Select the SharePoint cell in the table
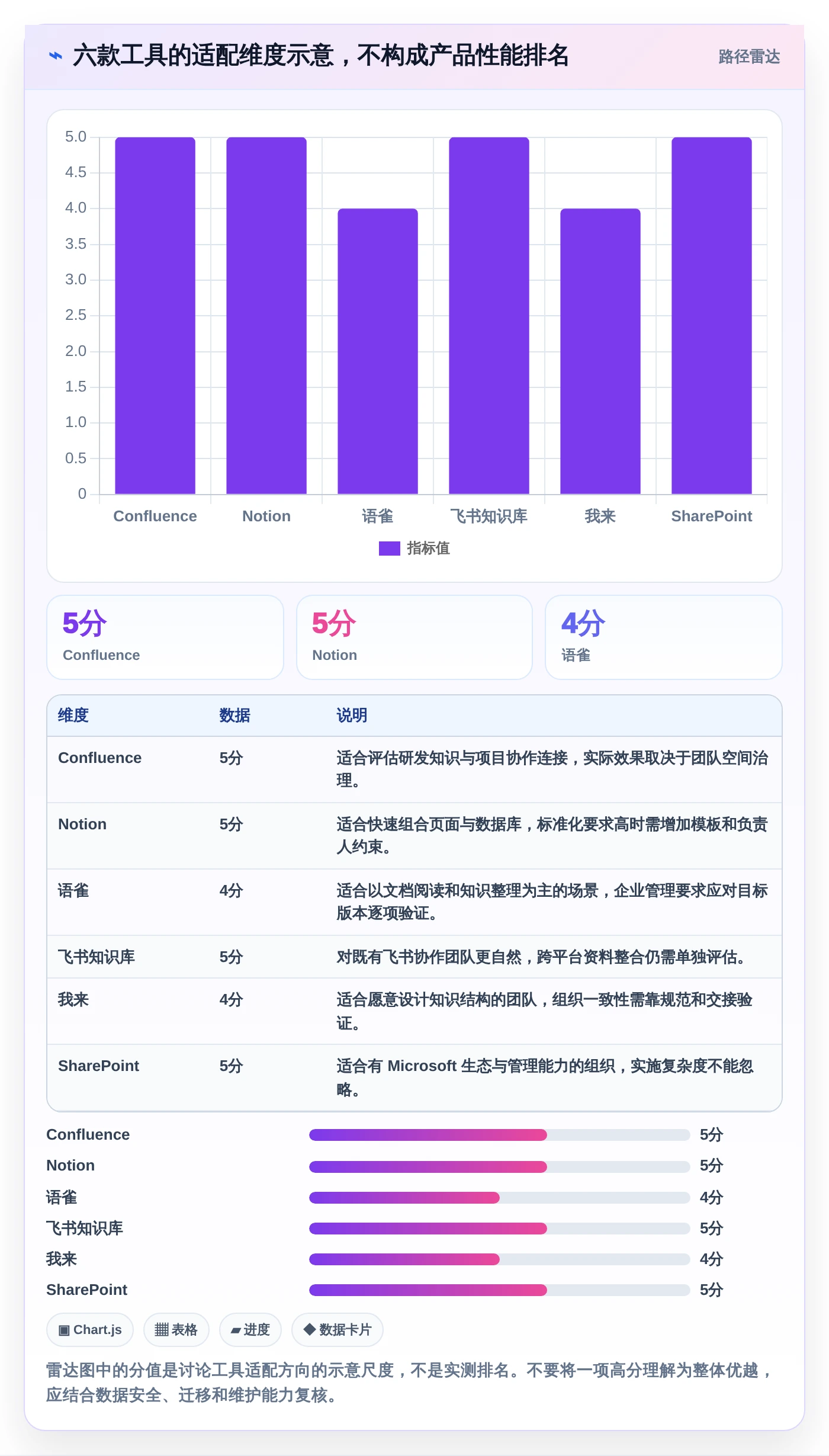 click(x=99, y=1066)
